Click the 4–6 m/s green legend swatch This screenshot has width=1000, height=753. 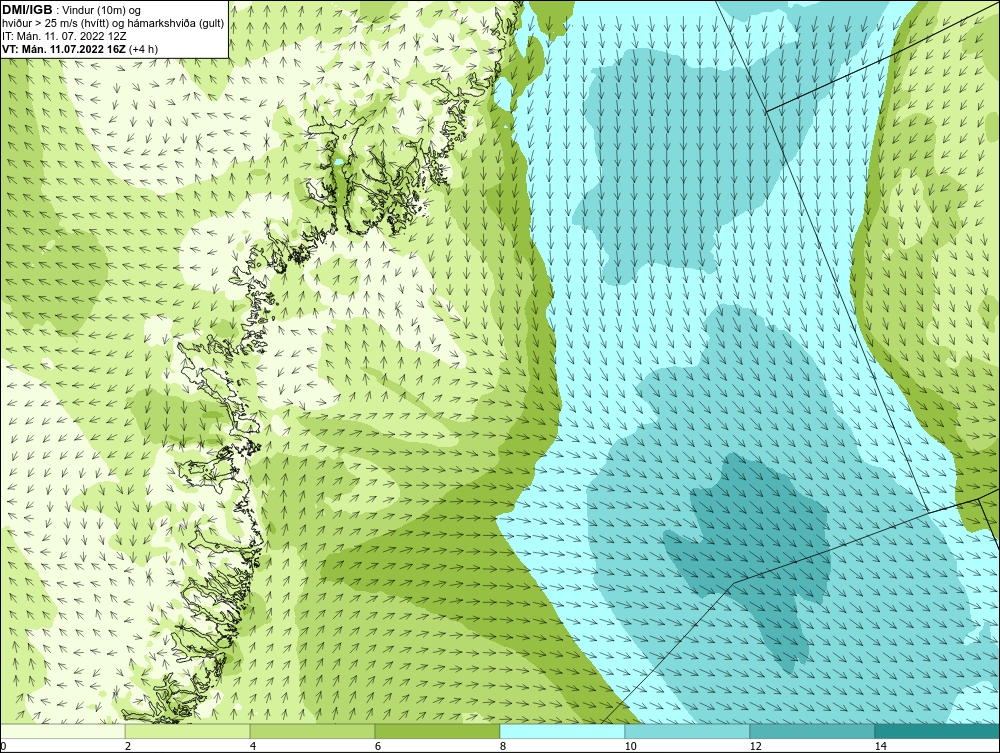click(x=312, y=731)
